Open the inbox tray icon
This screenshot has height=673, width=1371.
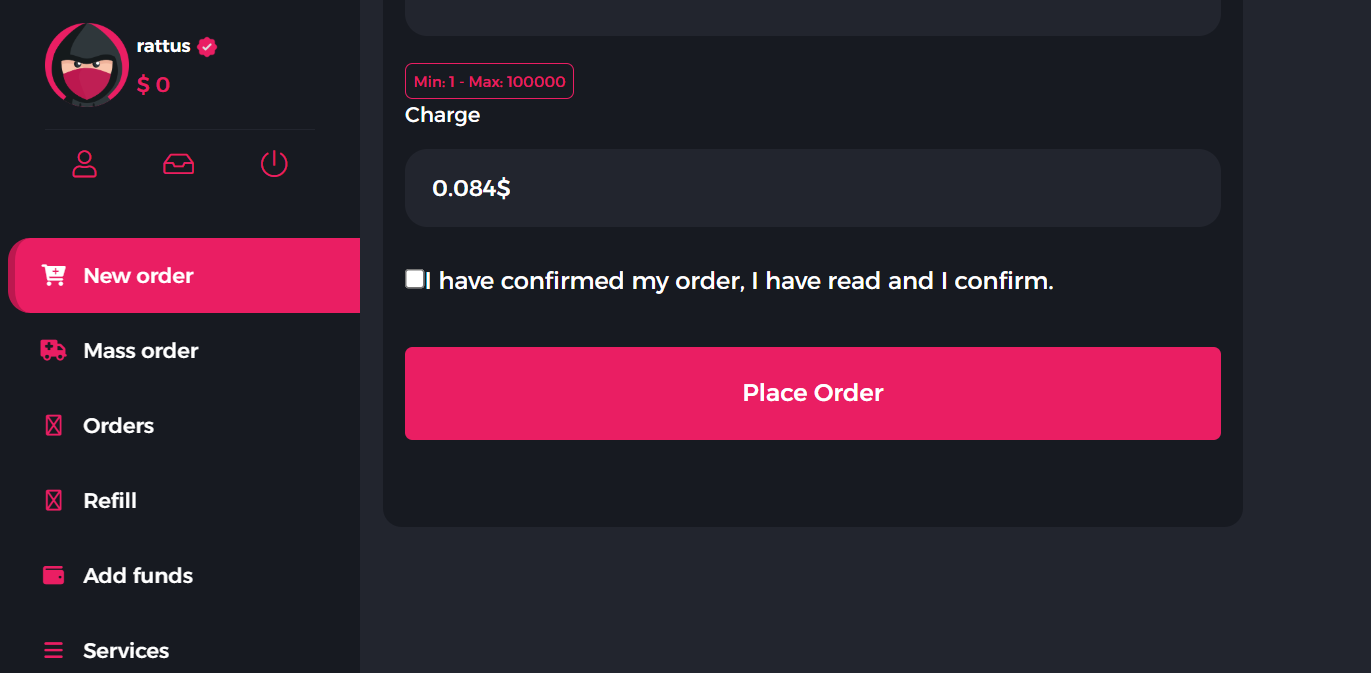(x=179, y=164)
